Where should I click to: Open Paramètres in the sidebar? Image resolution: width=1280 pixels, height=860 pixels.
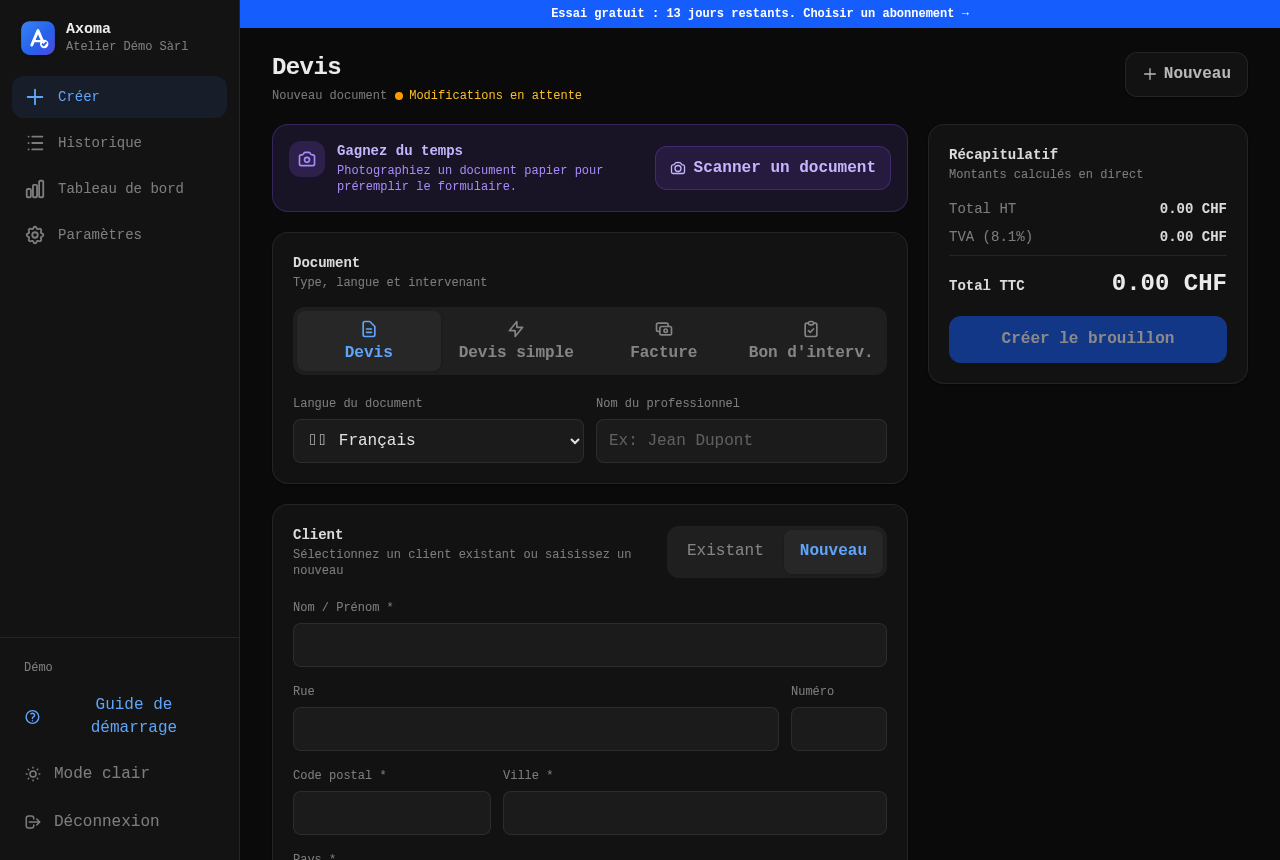[120, 235]
